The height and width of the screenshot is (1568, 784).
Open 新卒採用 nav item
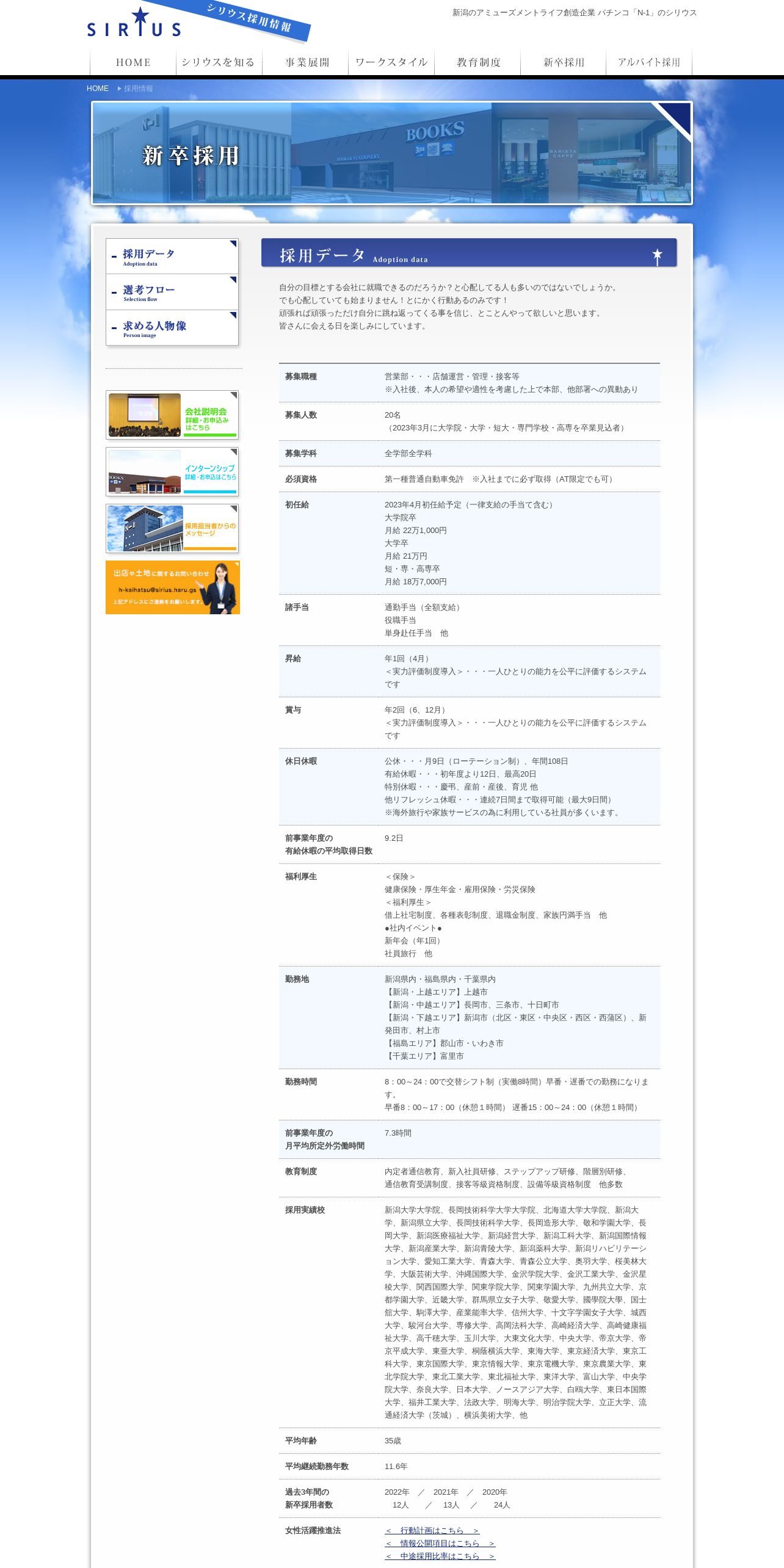pyautogui.click(x=564, y=62)
